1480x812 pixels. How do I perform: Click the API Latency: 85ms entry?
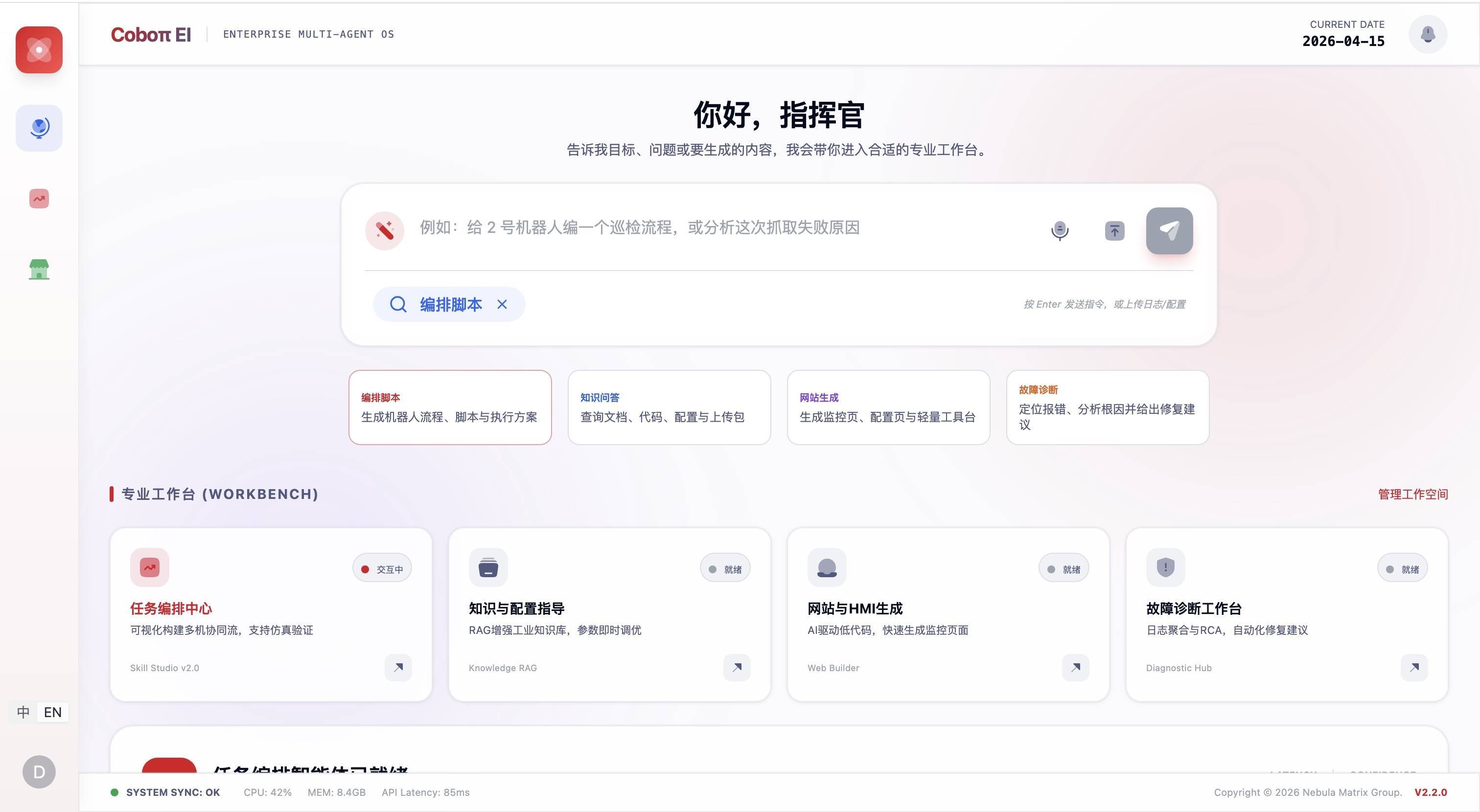tap(426, 792)
